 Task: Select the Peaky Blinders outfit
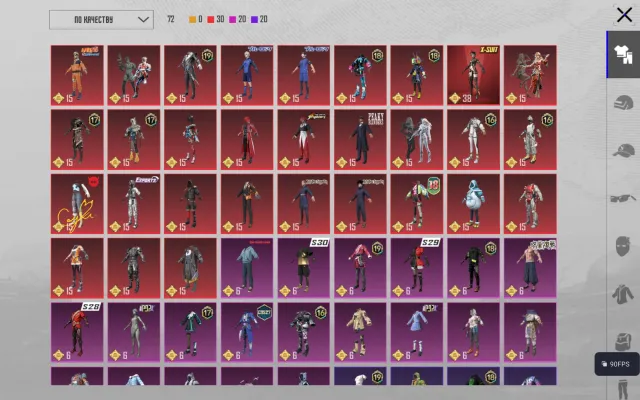pyautogui.click(x=360, y=139)
